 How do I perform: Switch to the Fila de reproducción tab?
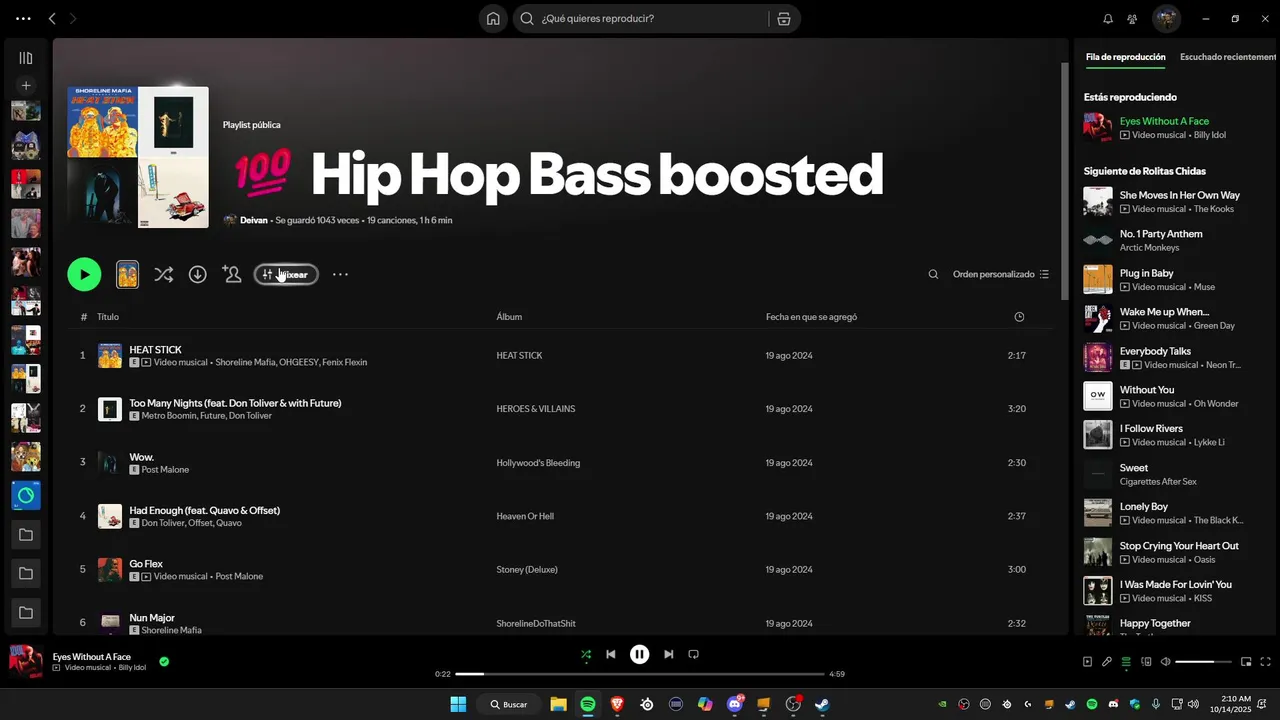1125,57
